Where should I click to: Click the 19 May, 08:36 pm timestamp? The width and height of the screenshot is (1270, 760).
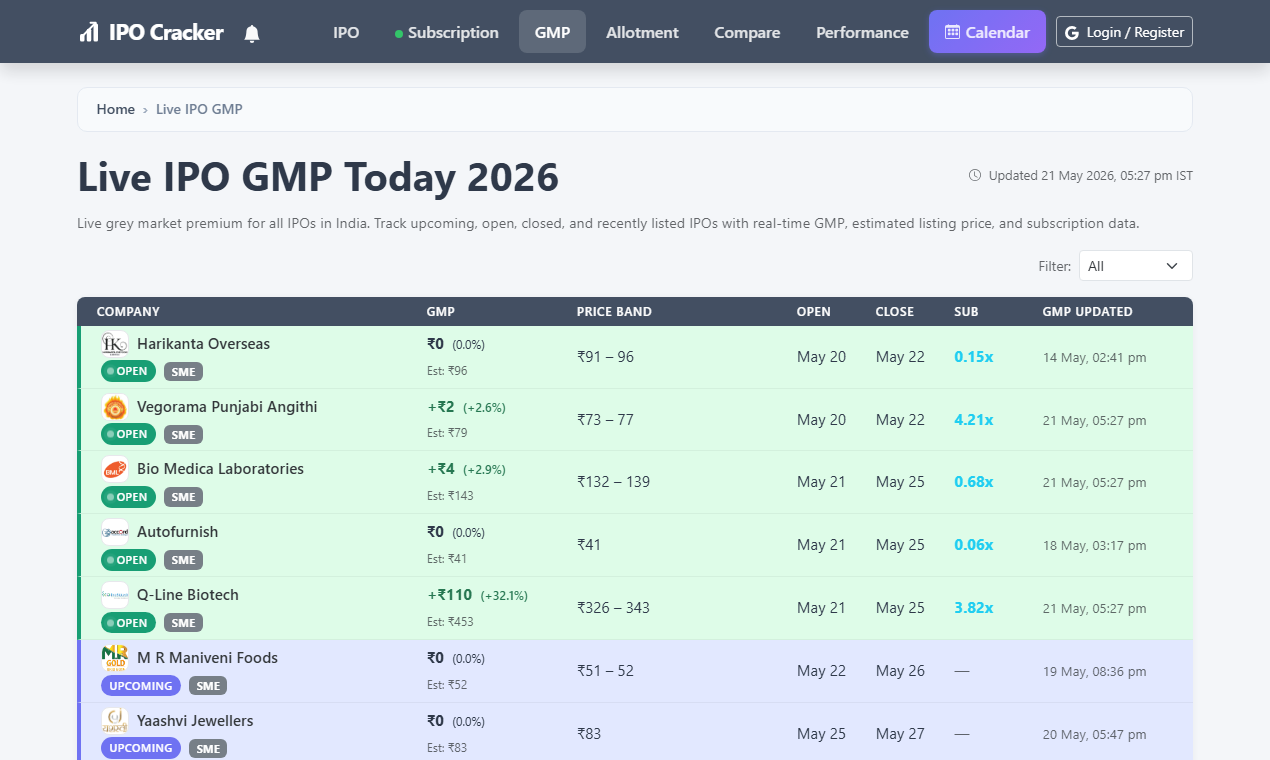(1094, 672)
